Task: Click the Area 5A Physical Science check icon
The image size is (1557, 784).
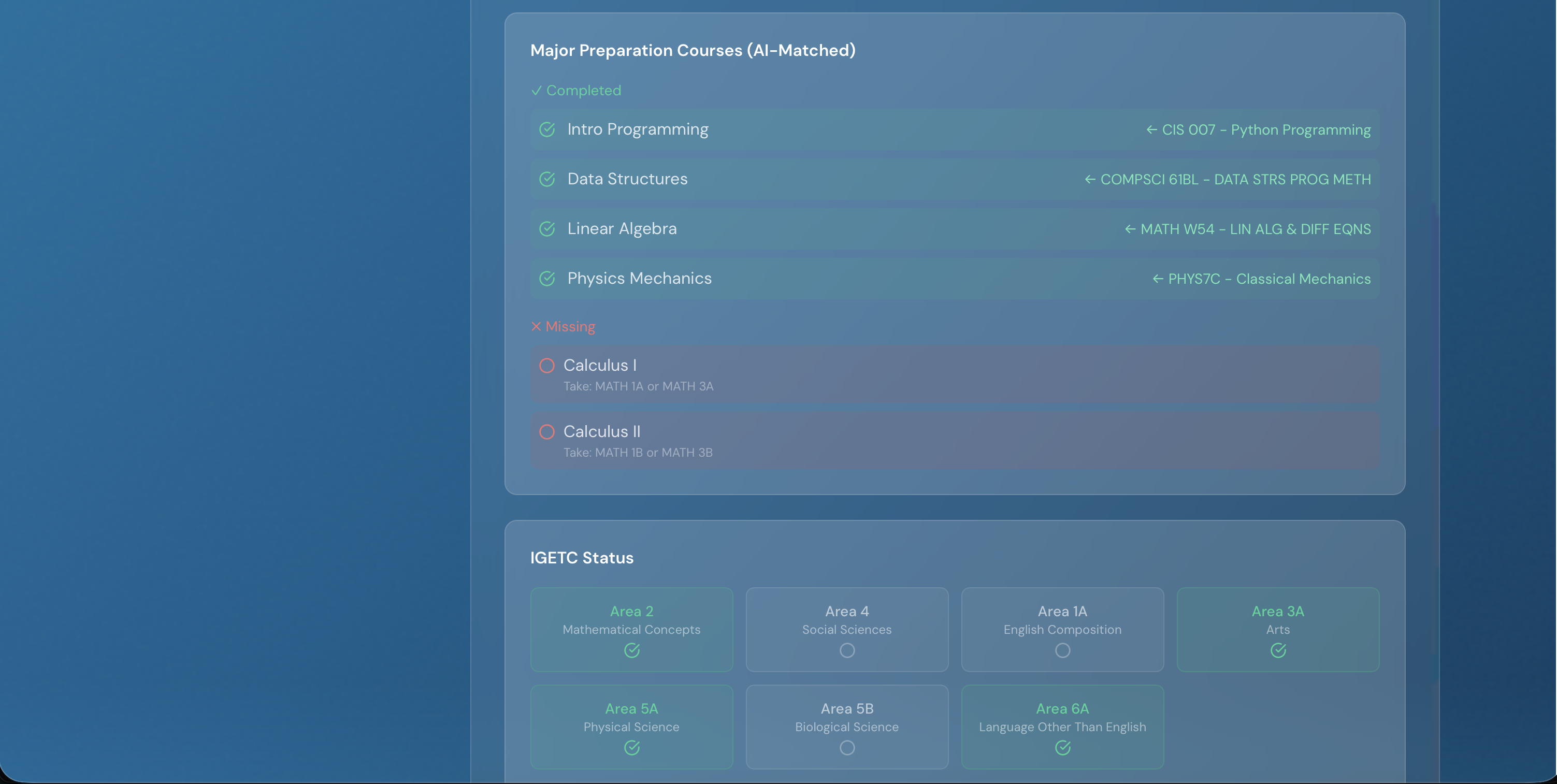Action: coord(631,748)
